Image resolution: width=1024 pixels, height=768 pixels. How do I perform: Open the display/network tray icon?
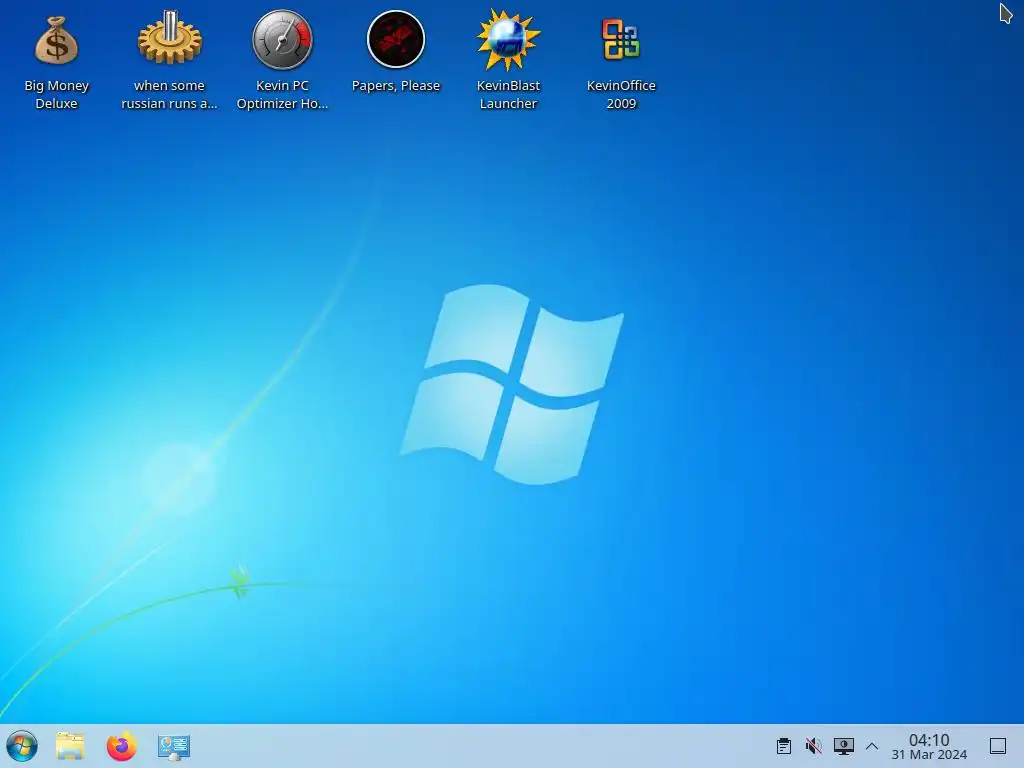click(x=843, y=746)
